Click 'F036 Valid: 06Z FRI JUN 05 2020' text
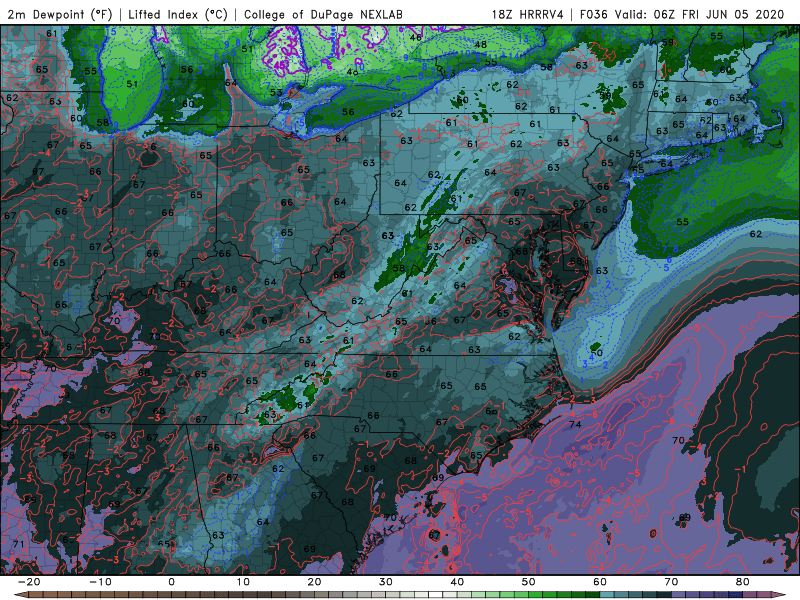The width and height of the screenshot is (800, 600). (x=682, y=14)
